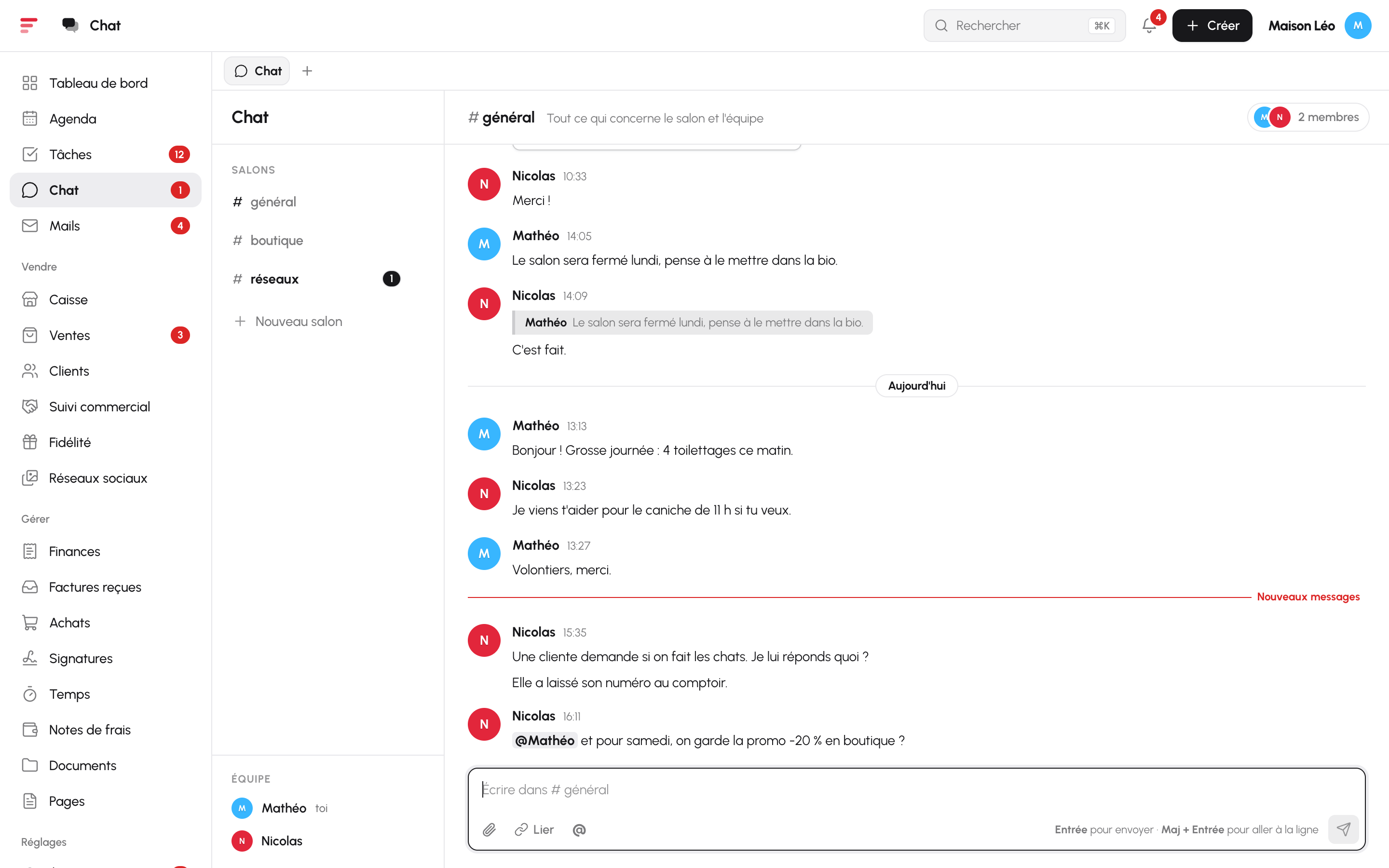The height and width of the screenshot is (868, 1389).
Task: Open the Maison Léo profile avatar
Action: [x=1358, y=26]
